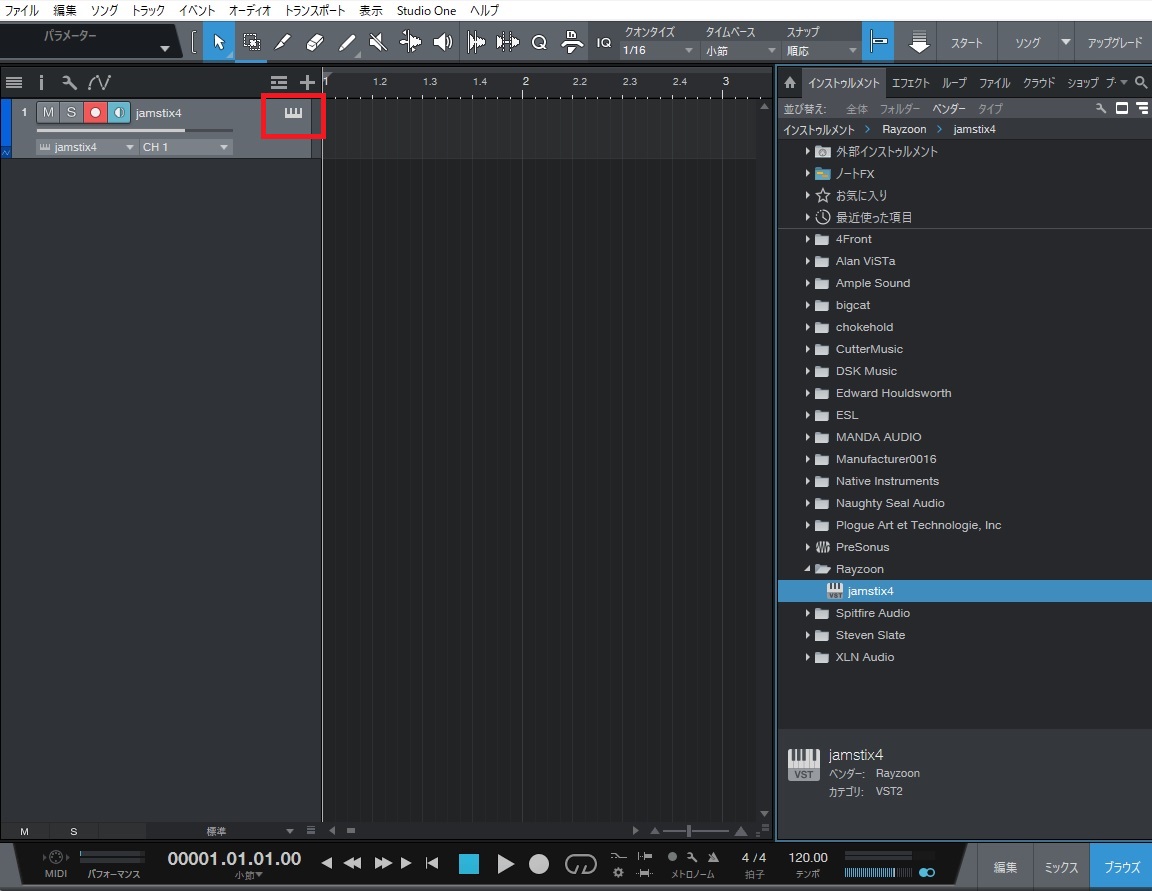Click the Add Track plus icon

(307, 82)
